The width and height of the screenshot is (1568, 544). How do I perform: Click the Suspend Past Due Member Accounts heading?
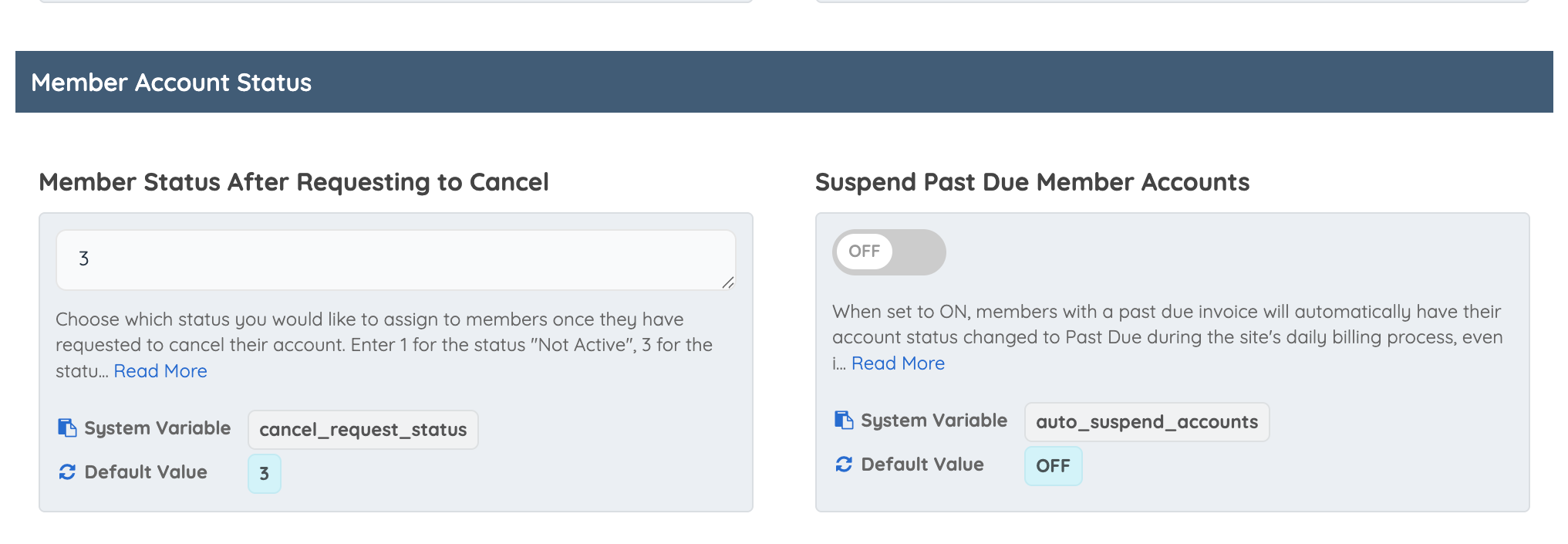pos(1032,182)
